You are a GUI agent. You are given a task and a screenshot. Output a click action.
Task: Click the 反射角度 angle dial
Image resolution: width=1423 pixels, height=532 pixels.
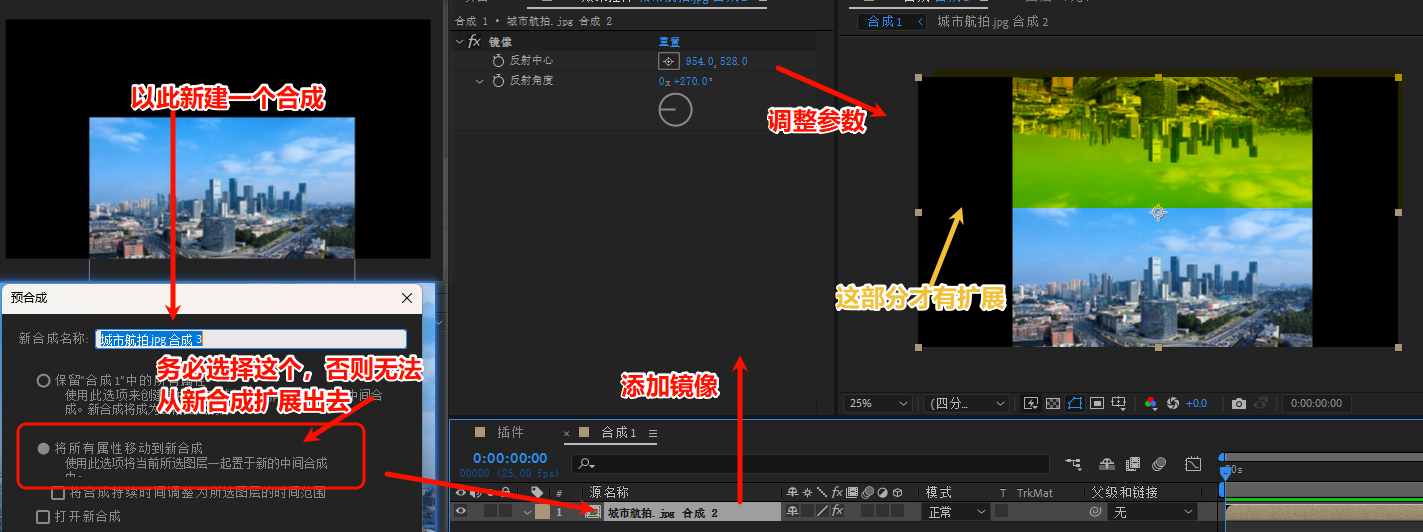point(675,109)
